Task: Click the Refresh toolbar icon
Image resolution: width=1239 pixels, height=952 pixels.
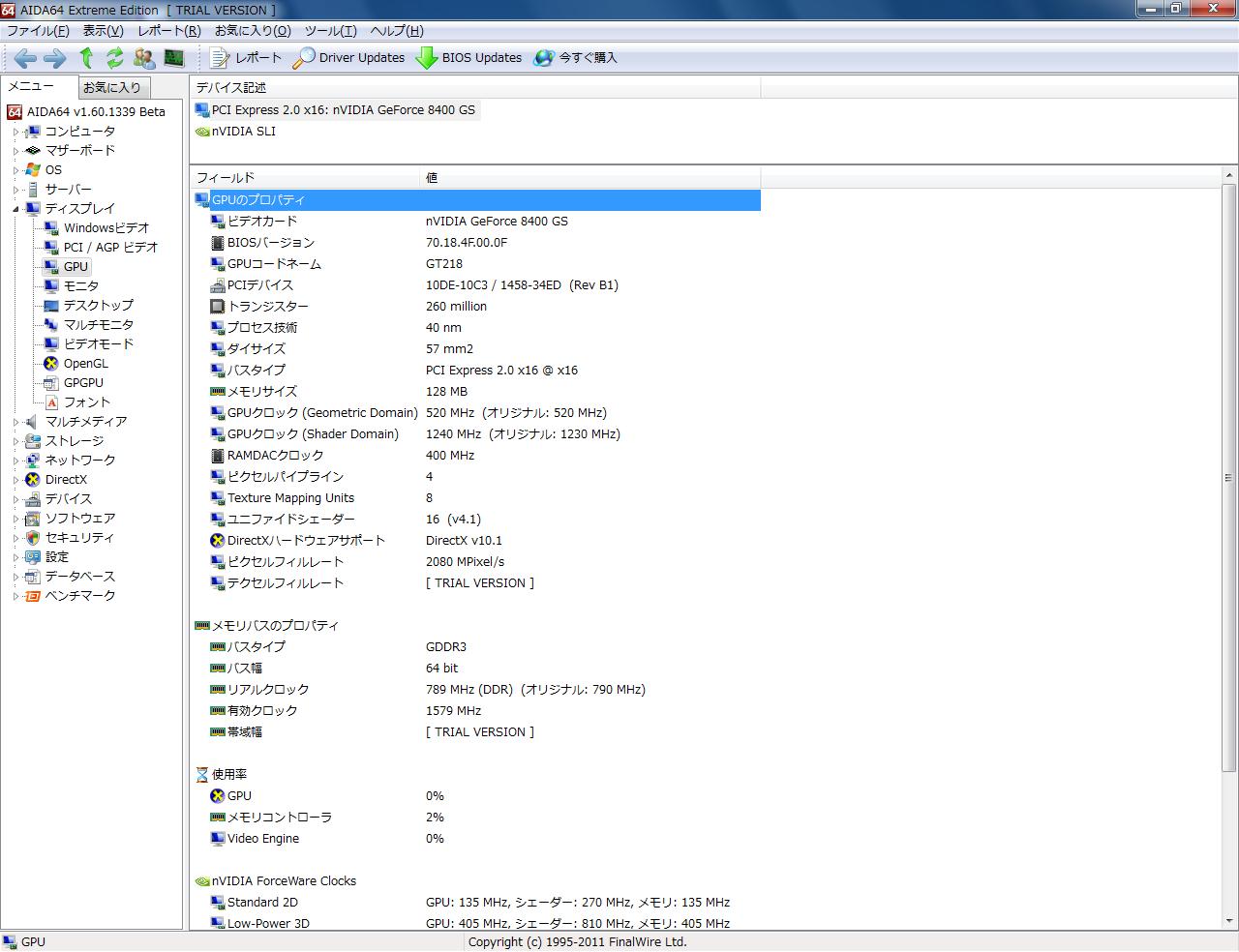Action: click(115, 58)
